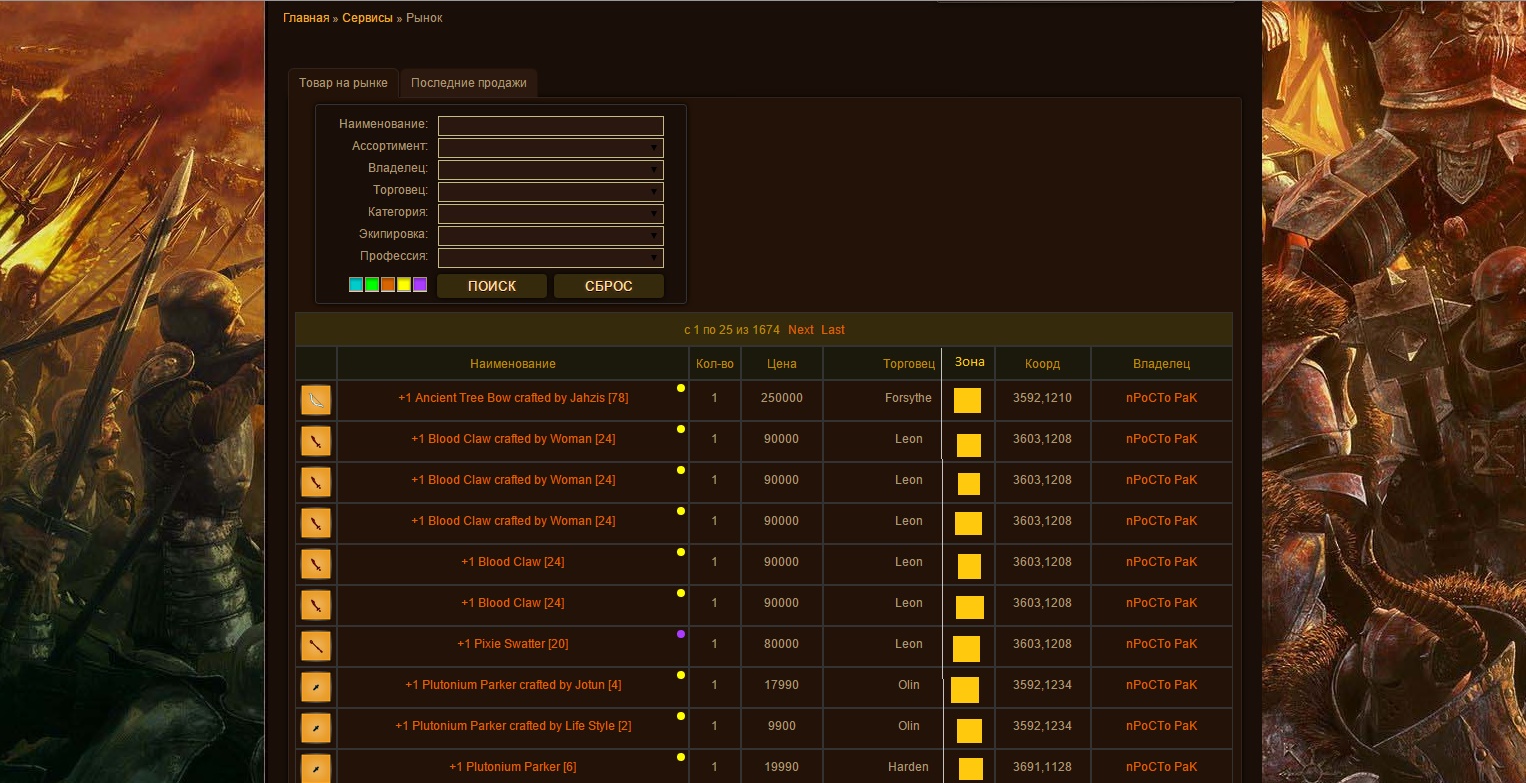Screen dimensions: 1526x783
Task: Click owner nPoCTo PaK in Harden's row
Action: click(x=1161, y=767)
